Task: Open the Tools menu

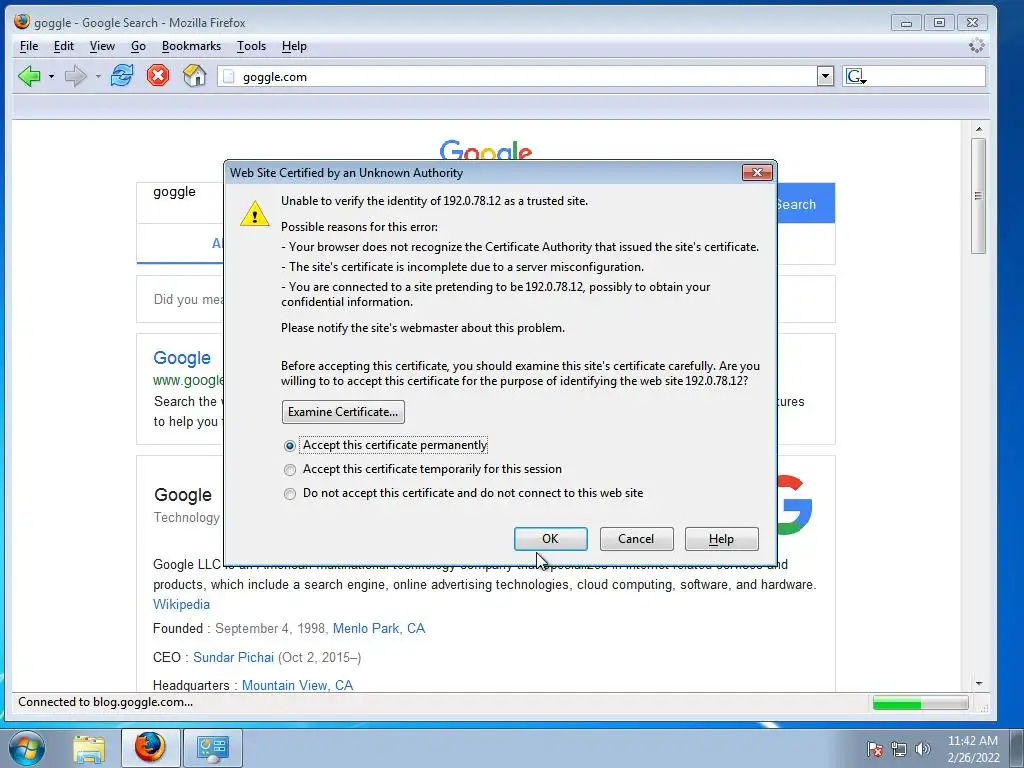Action: 251,46
